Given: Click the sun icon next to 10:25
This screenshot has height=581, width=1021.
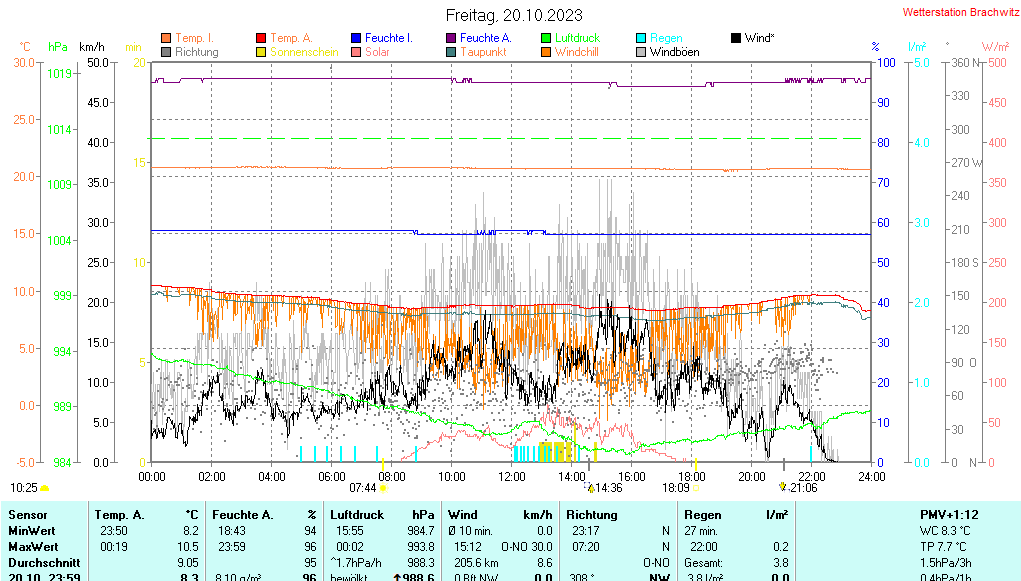Looking at the screenshot, I should 45,488.
